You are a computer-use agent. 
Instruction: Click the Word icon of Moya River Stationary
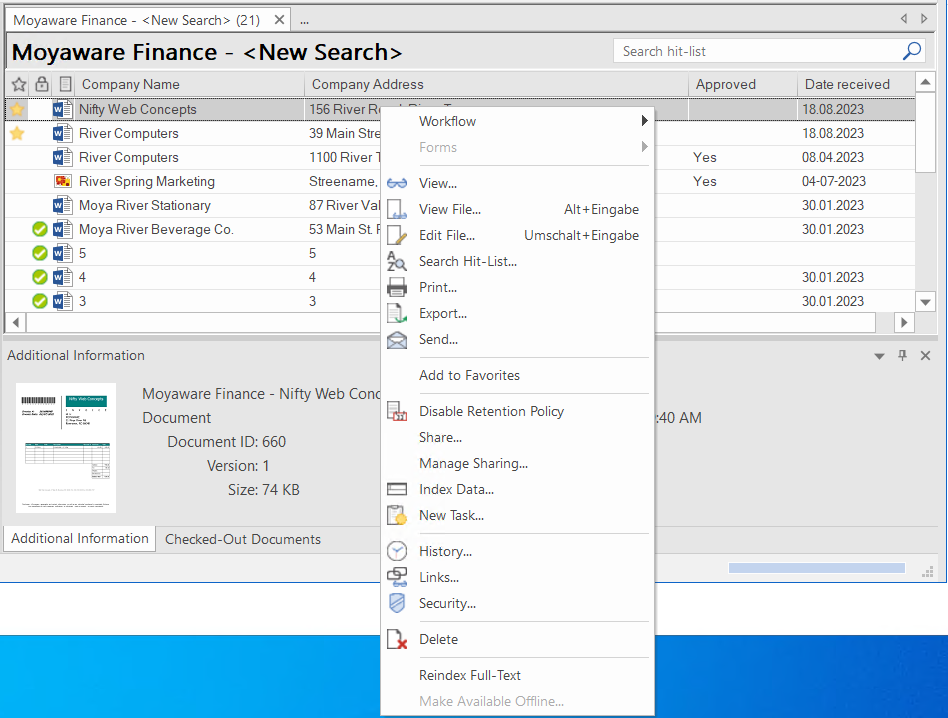[x=62, y=205]
